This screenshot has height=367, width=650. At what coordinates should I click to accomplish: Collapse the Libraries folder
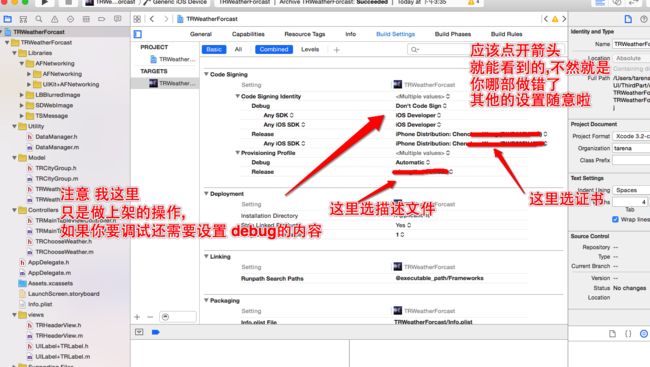(15, 53)
